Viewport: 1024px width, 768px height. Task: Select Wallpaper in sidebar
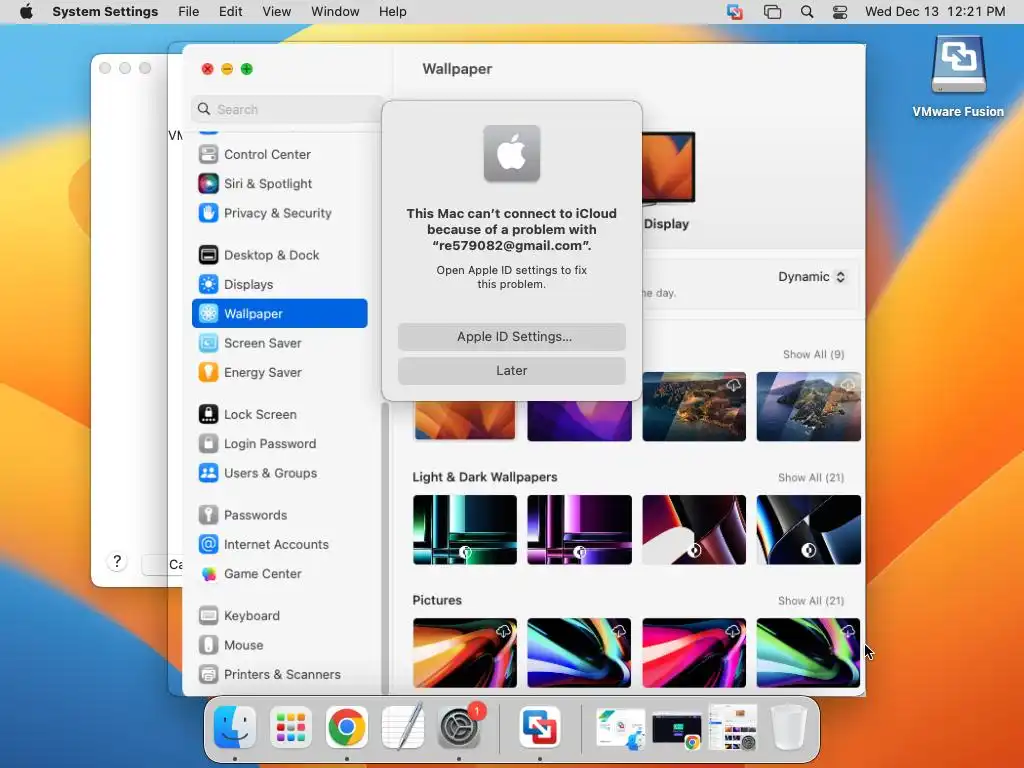280,313
